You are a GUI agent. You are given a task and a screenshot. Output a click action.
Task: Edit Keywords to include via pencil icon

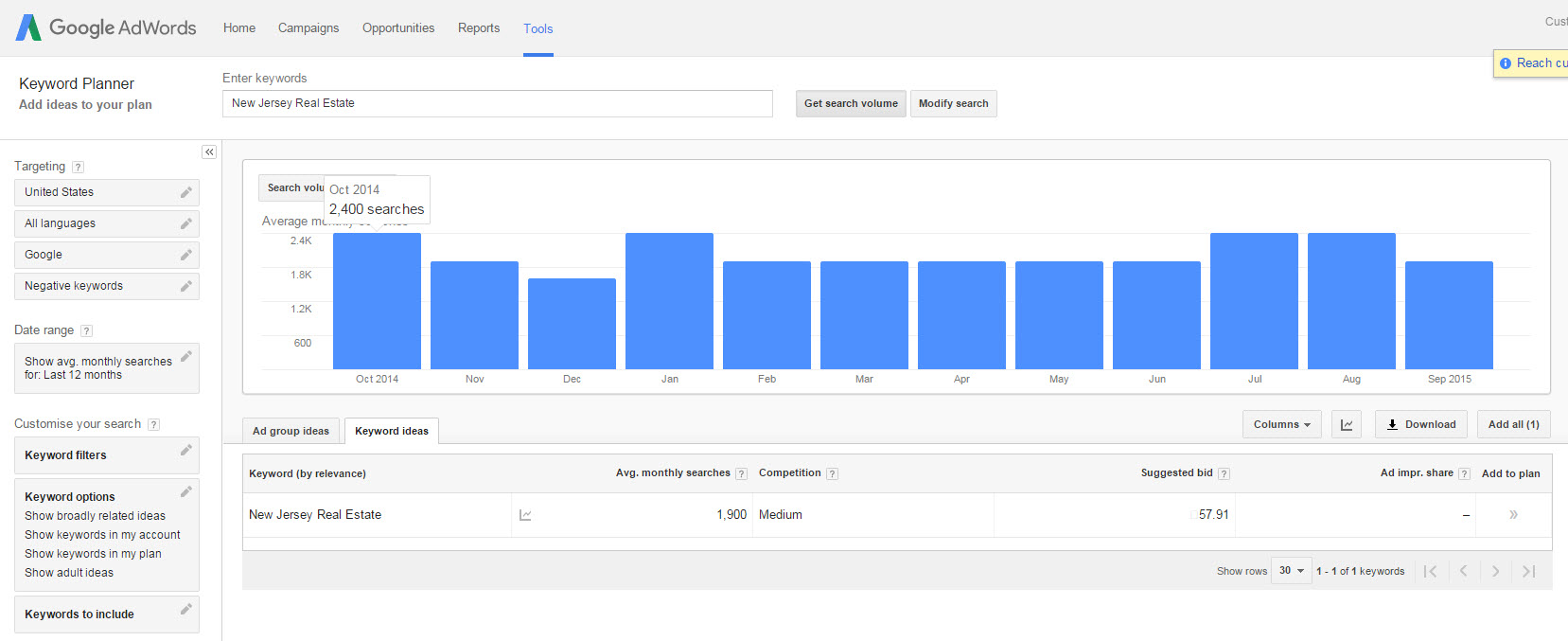click(x=186, y=609)
